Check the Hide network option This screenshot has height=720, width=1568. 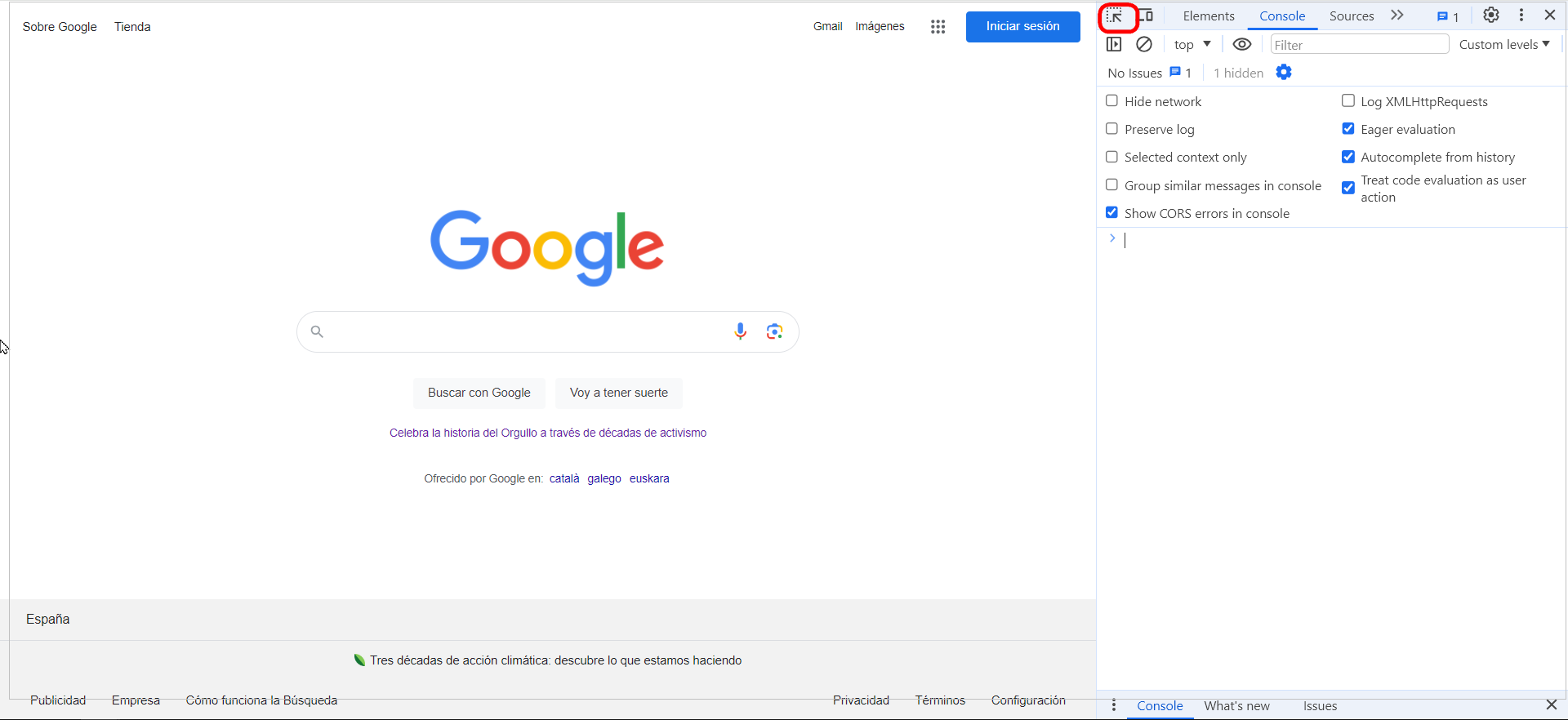(1111, 101)
